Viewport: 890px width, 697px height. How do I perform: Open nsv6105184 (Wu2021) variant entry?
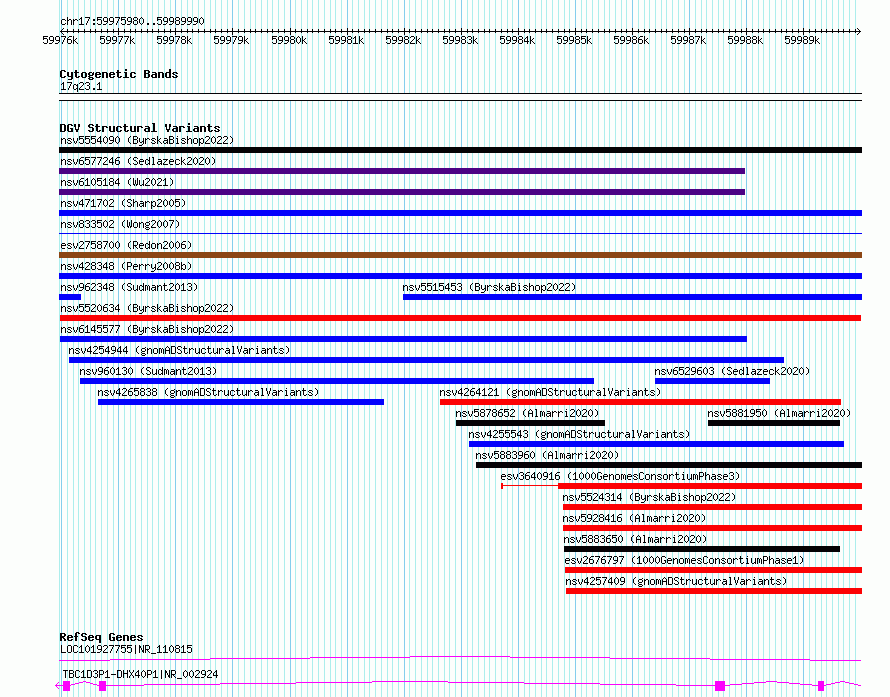(x=117, y=182)
